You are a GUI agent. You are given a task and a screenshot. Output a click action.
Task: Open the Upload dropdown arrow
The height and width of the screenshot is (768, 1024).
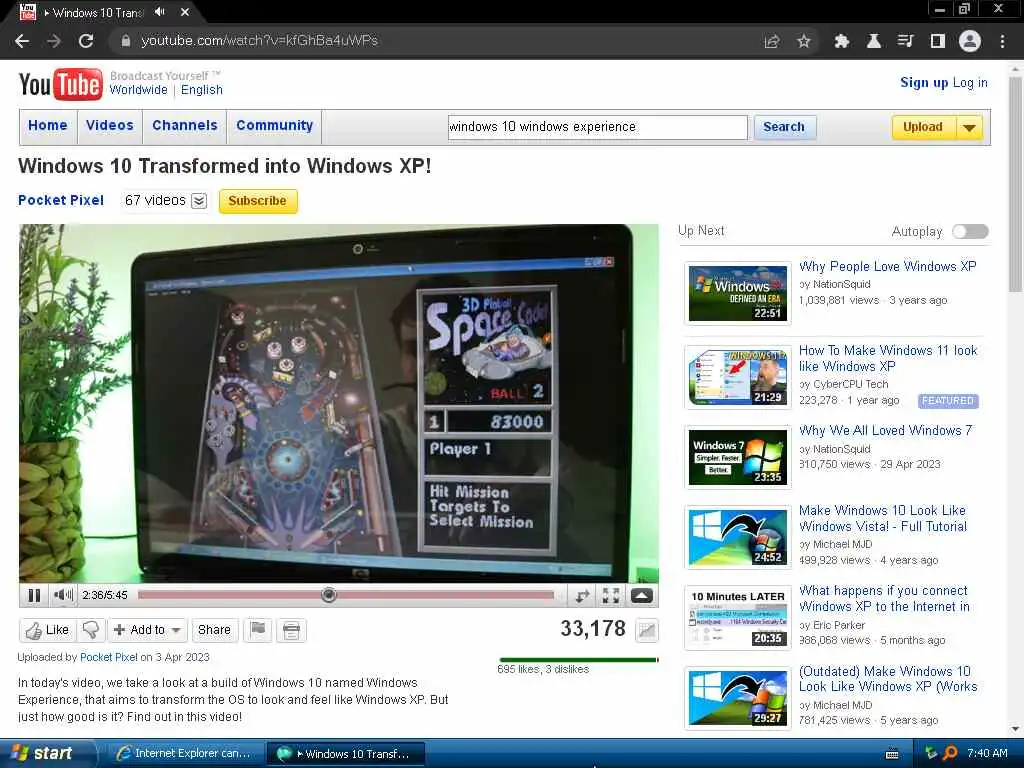pos(970,127)
